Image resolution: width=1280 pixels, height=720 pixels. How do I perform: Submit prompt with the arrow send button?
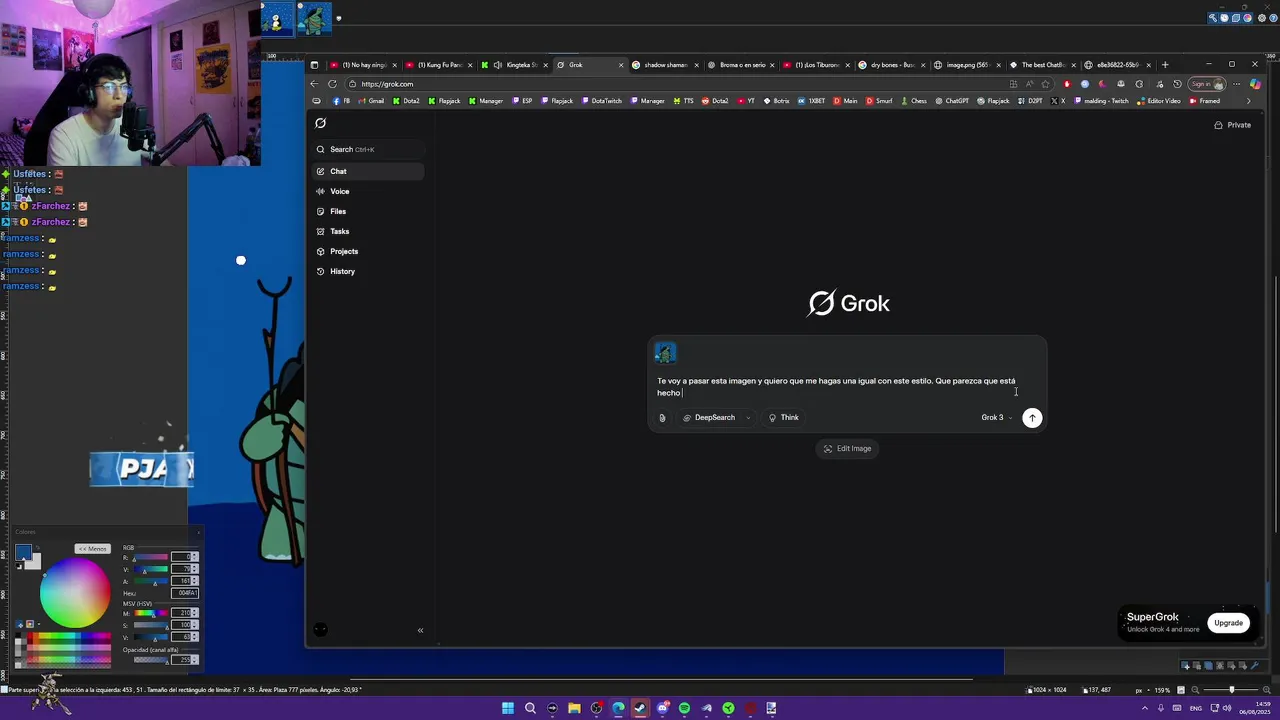tap(1032, 418)
